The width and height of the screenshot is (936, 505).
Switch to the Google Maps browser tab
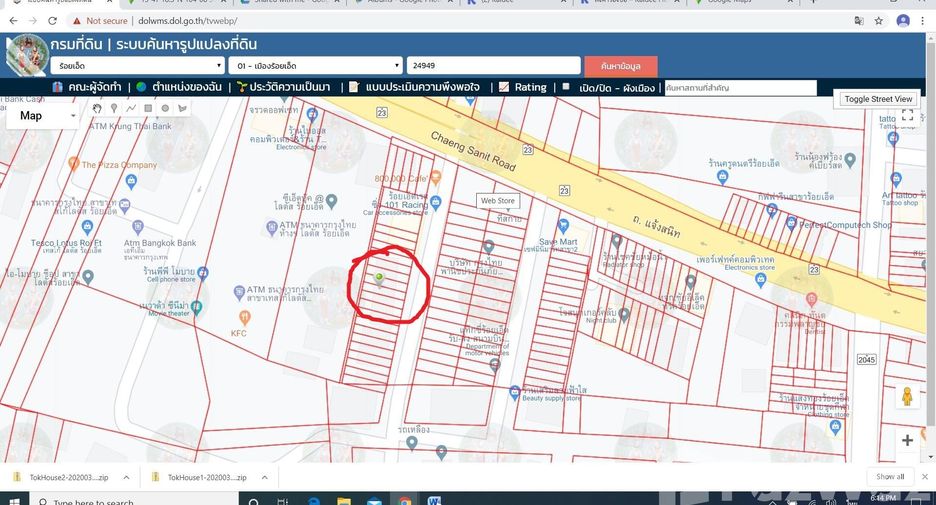click(x=743, y=3)
